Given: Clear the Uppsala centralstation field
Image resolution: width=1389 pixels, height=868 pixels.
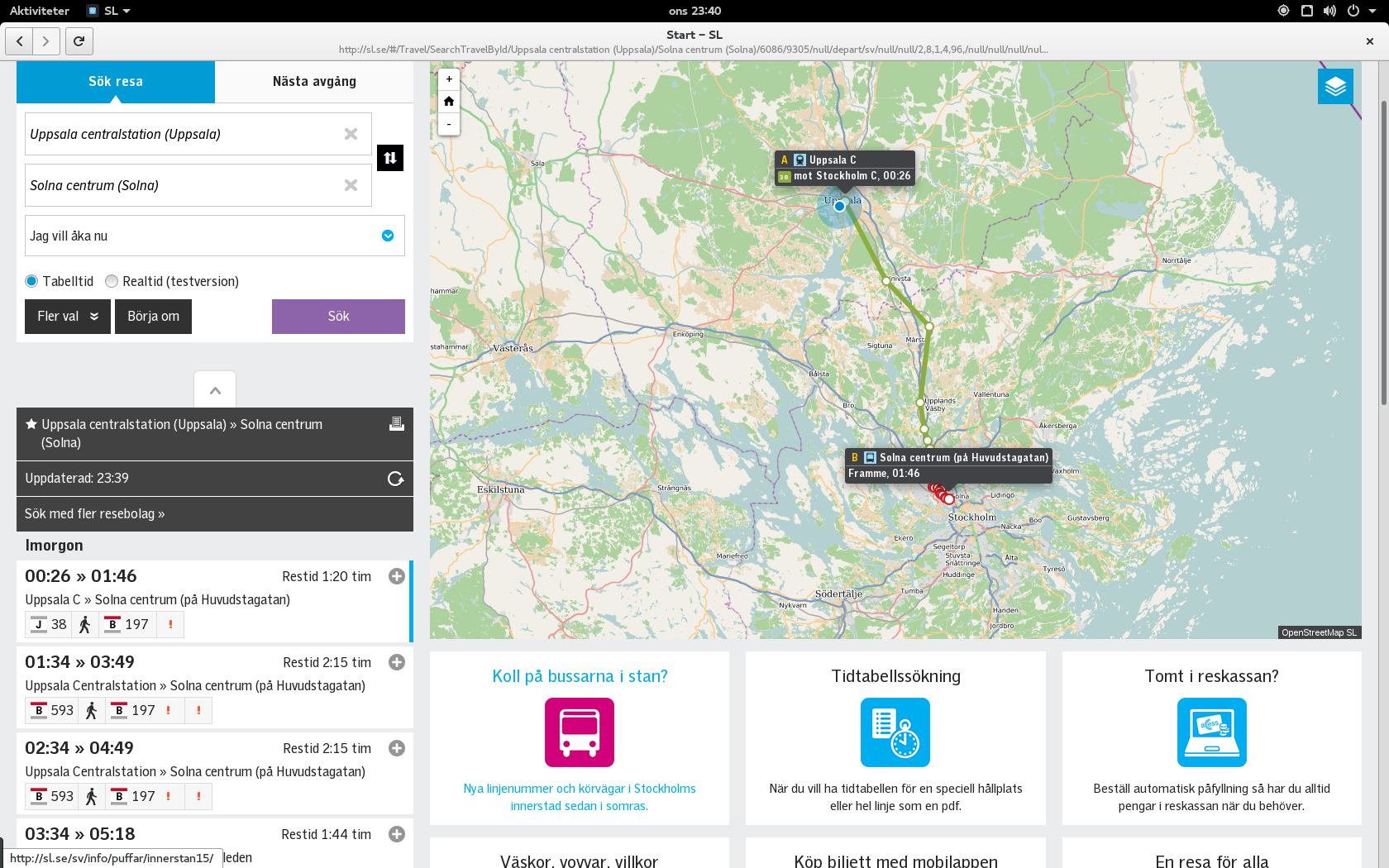Looking at the screenshot, I should click(351, 134).
